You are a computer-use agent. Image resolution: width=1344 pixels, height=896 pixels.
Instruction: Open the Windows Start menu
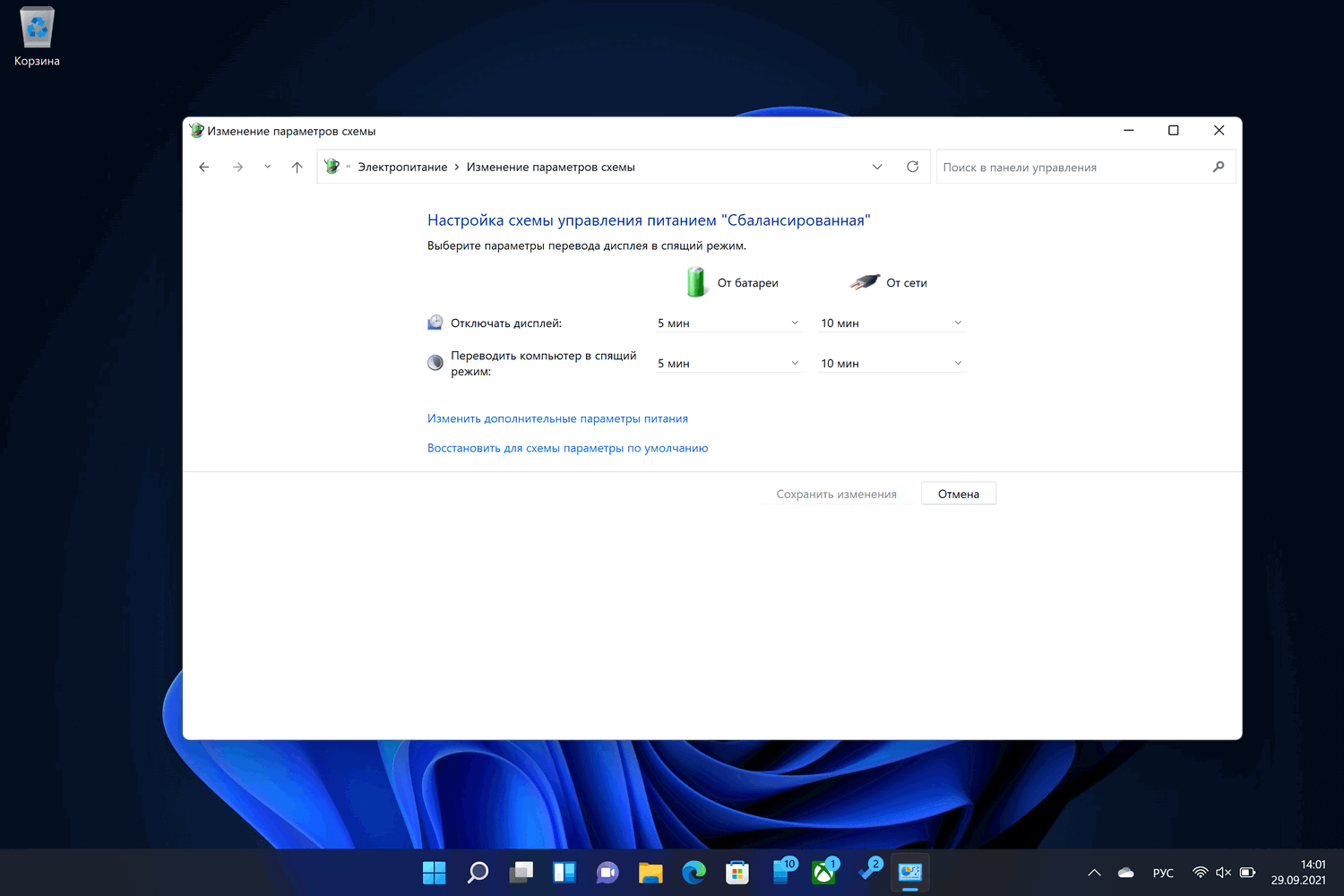[435, 872]
